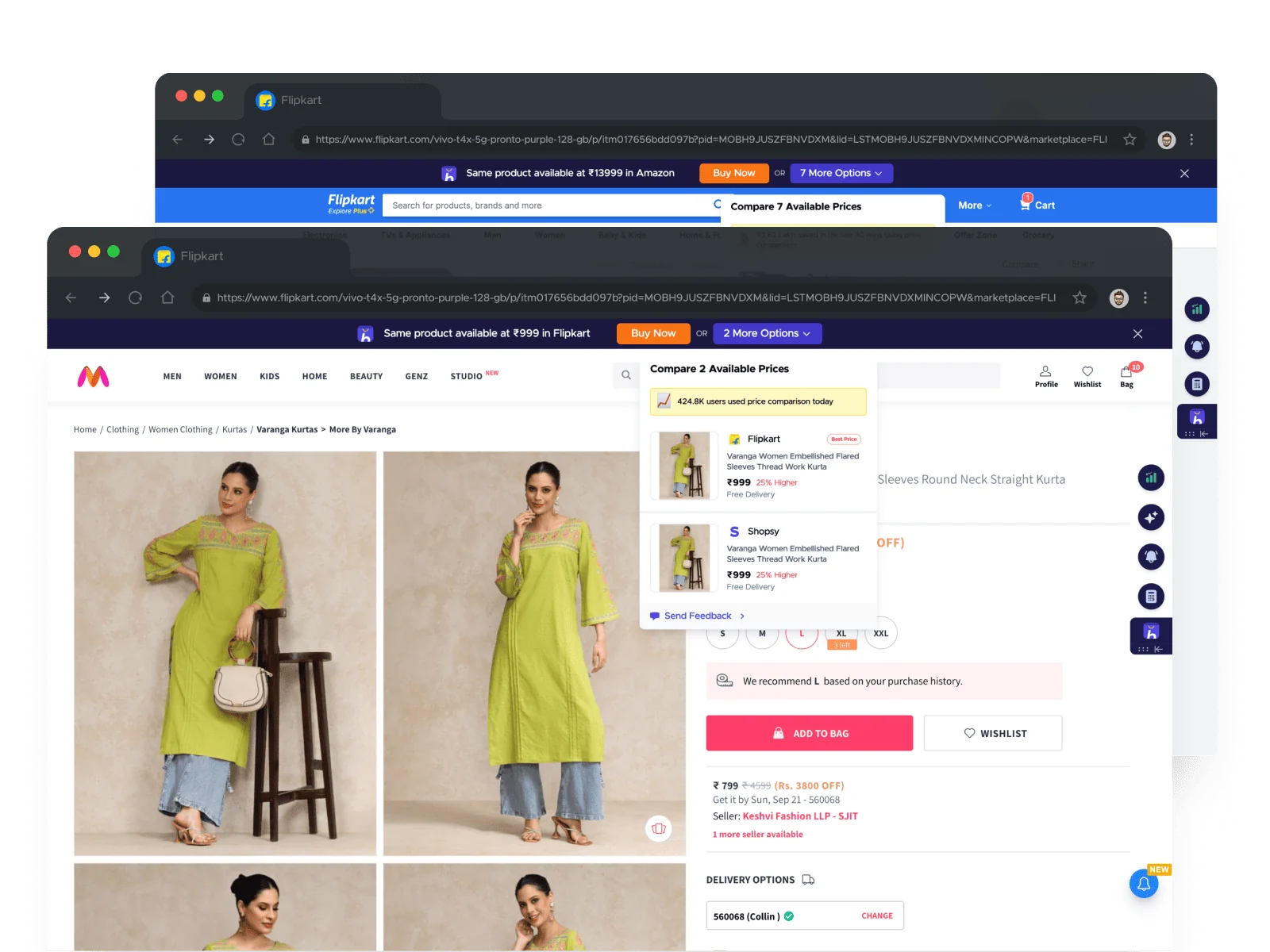
Task: Click 'Buy Now' in the front window banner
Action: [x=653, y=334]
